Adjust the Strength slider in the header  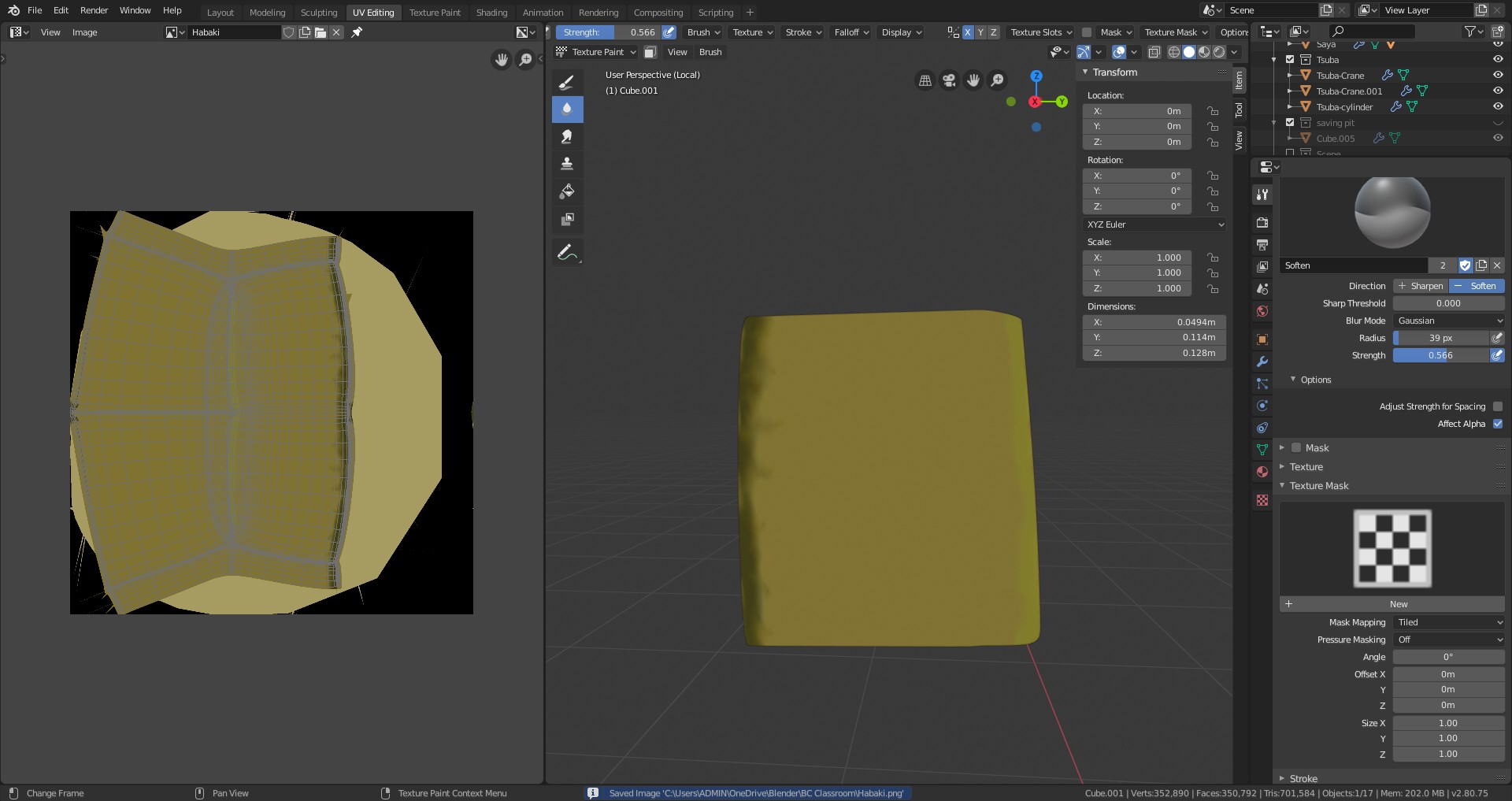point(608,32)
